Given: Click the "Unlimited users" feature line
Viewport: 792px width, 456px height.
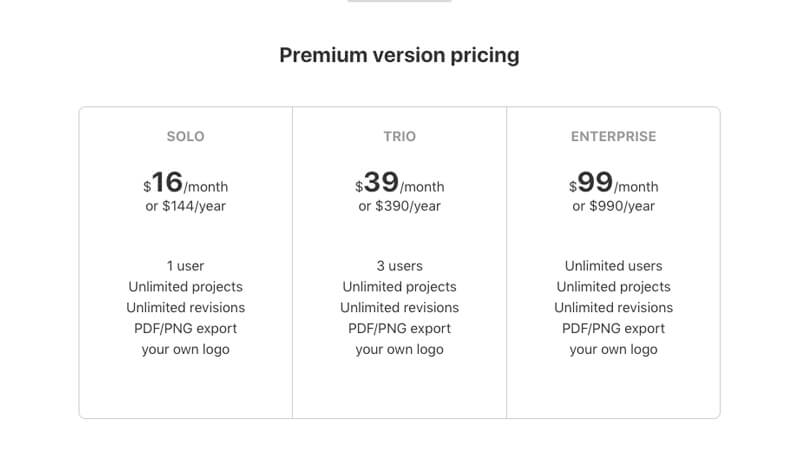Looking at the screenshot, I should point(613,266).
